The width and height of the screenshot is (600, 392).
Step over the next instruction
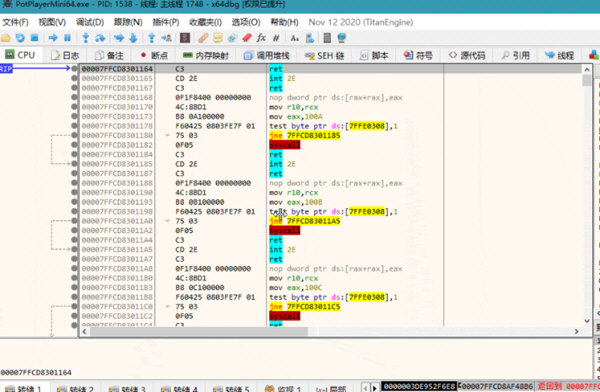pyautogui.click(x=100, y=38)
